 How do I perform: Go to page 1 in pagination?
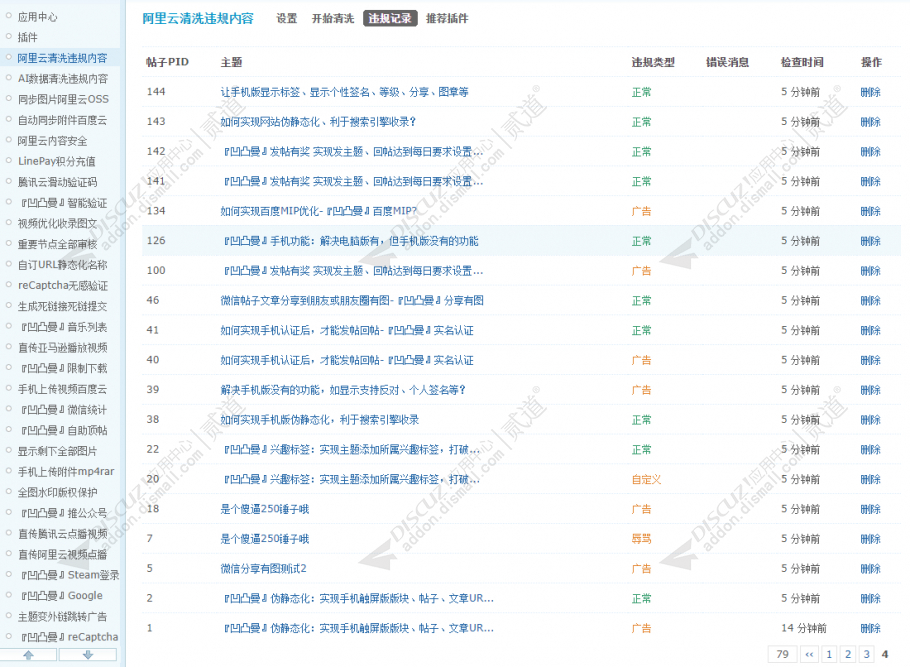coord(829,654)
